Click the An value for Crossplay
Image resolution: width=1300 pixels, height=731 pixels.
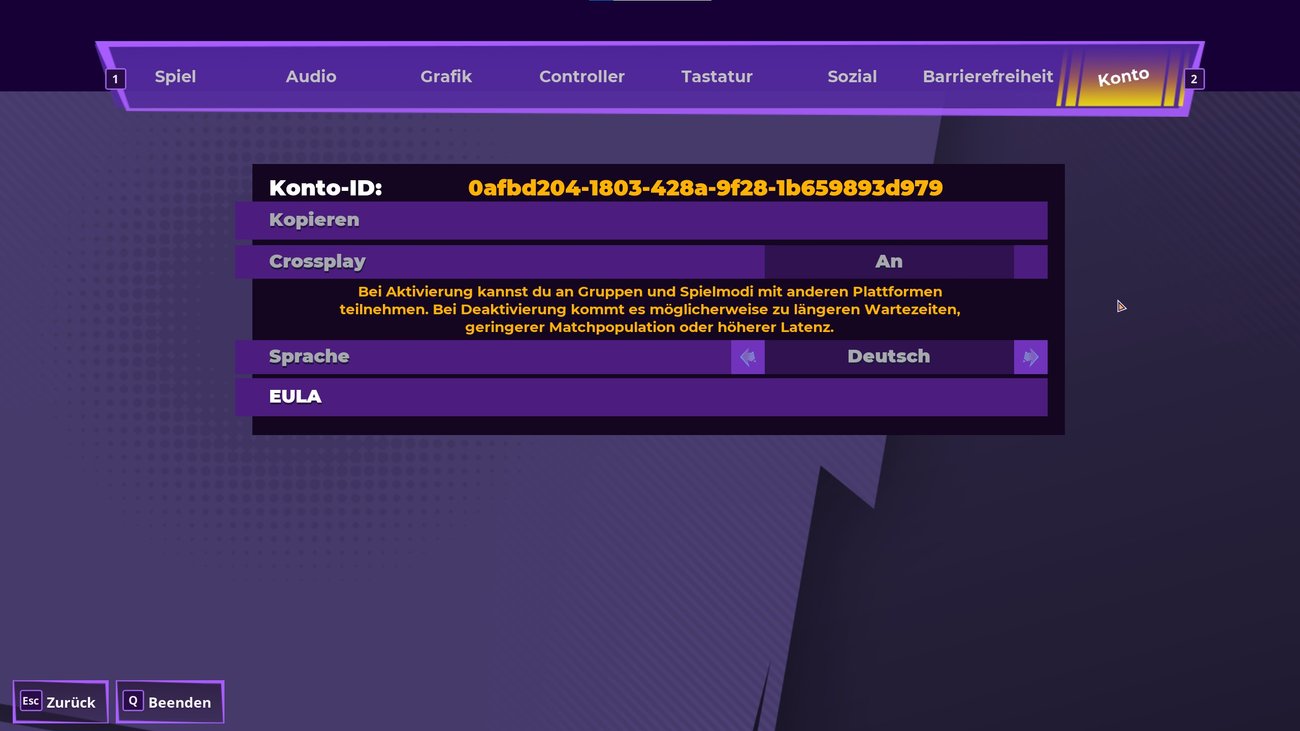tap(889, 261)
